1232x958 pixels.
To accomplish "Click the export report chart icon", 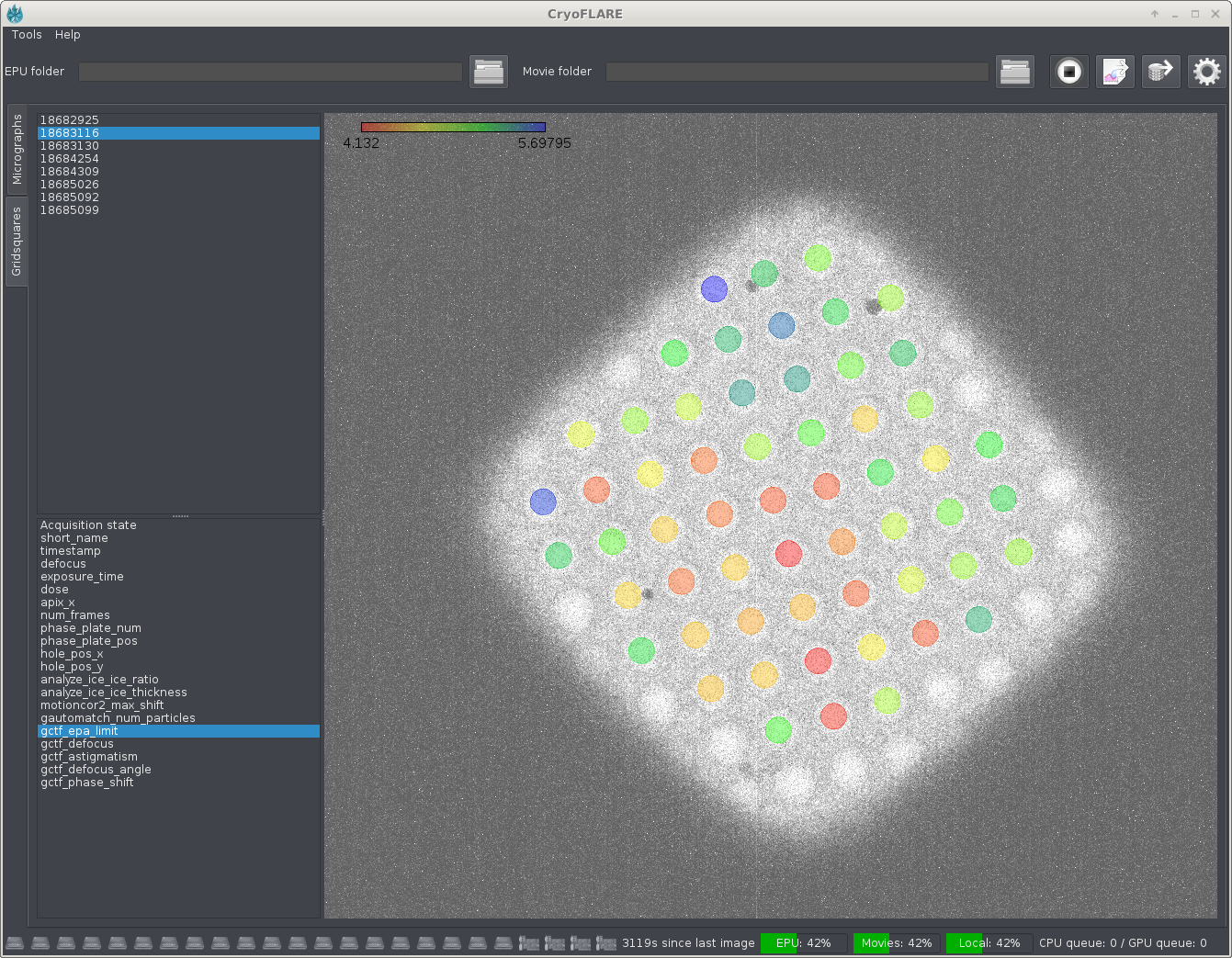I will point(1114,72).
